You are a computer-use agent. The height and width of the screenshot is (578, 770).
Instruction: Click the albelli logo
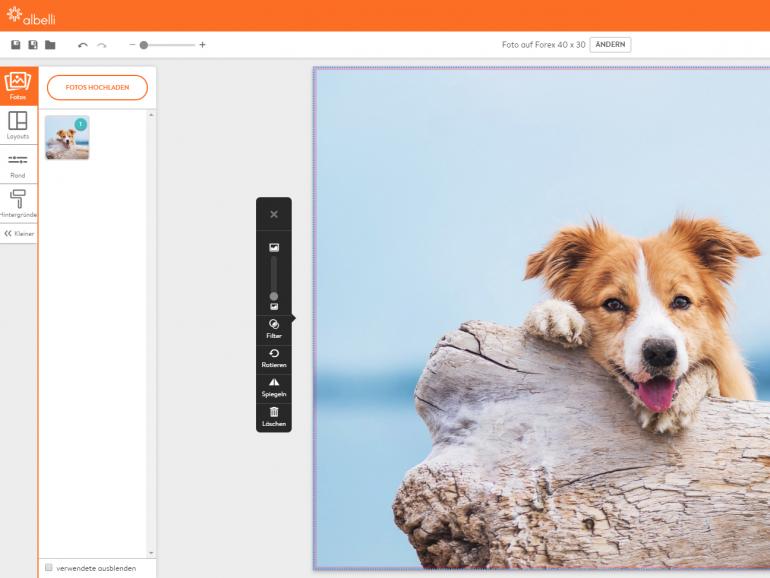(31, 15)
